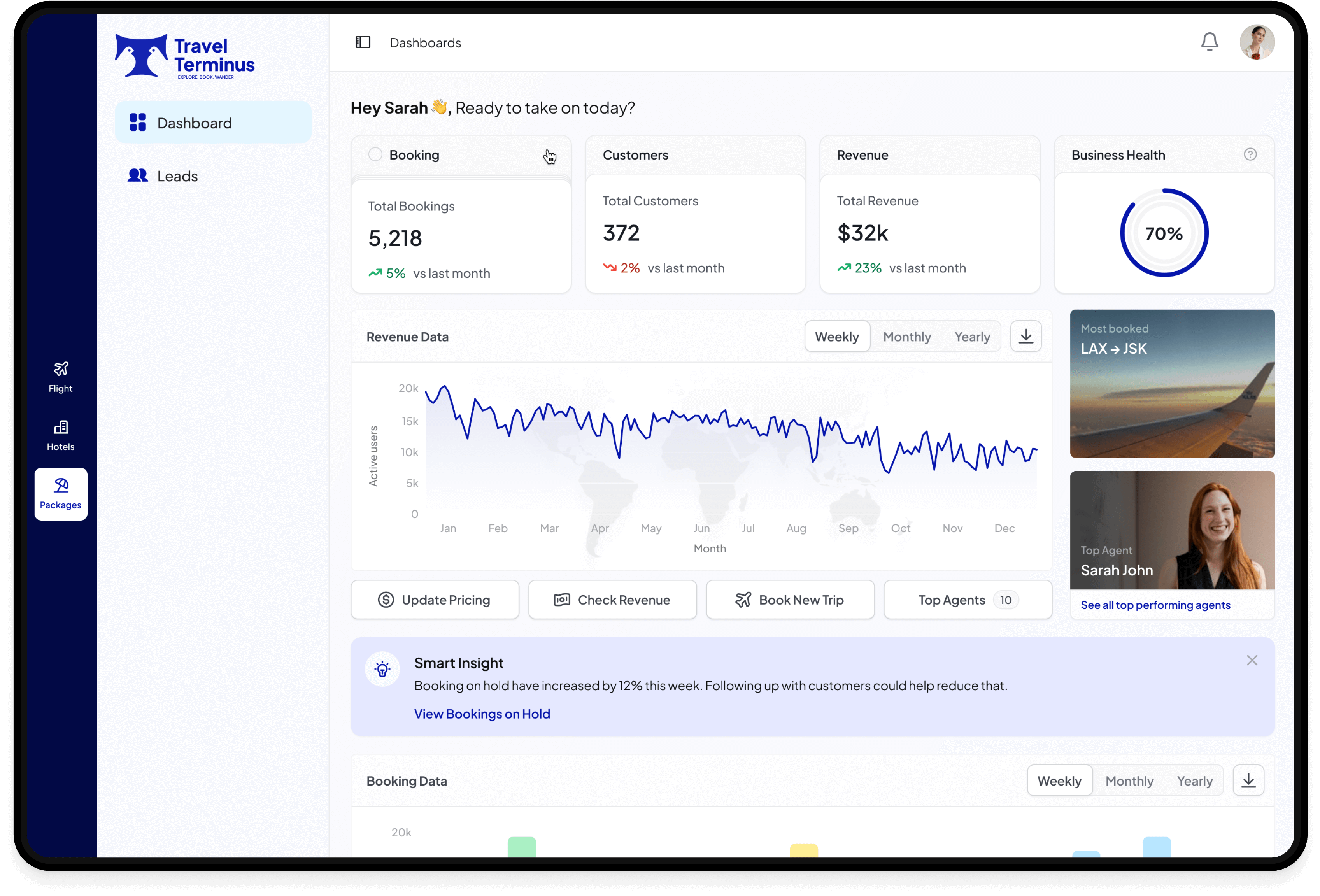Click the notification bell icon
This screenshot has width=1320, height=896.
click(1209, 42)
